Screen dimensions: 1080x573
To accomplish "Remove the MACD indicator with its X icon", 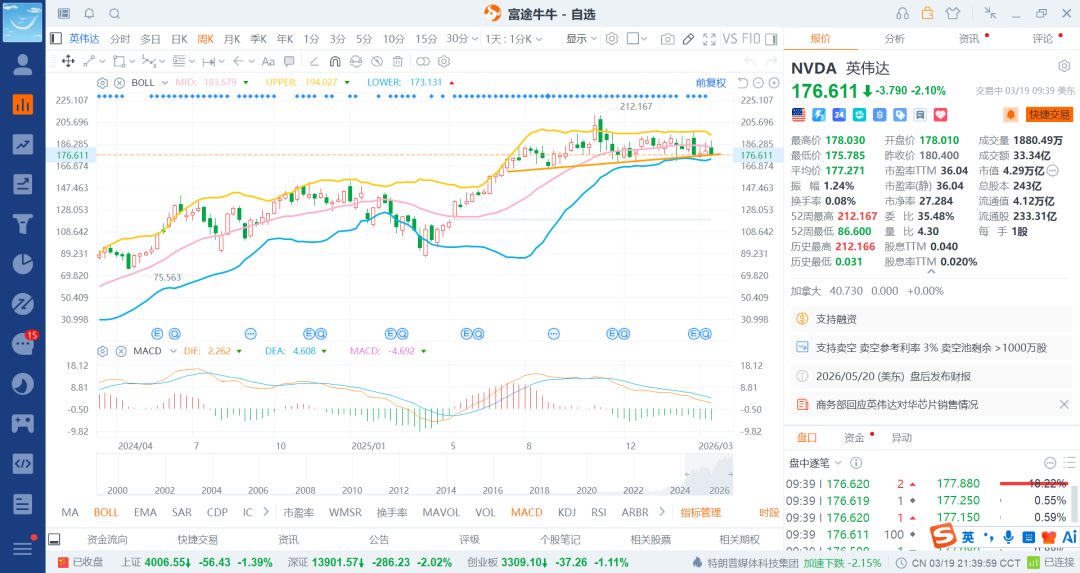I will click(x=119, y=351).
